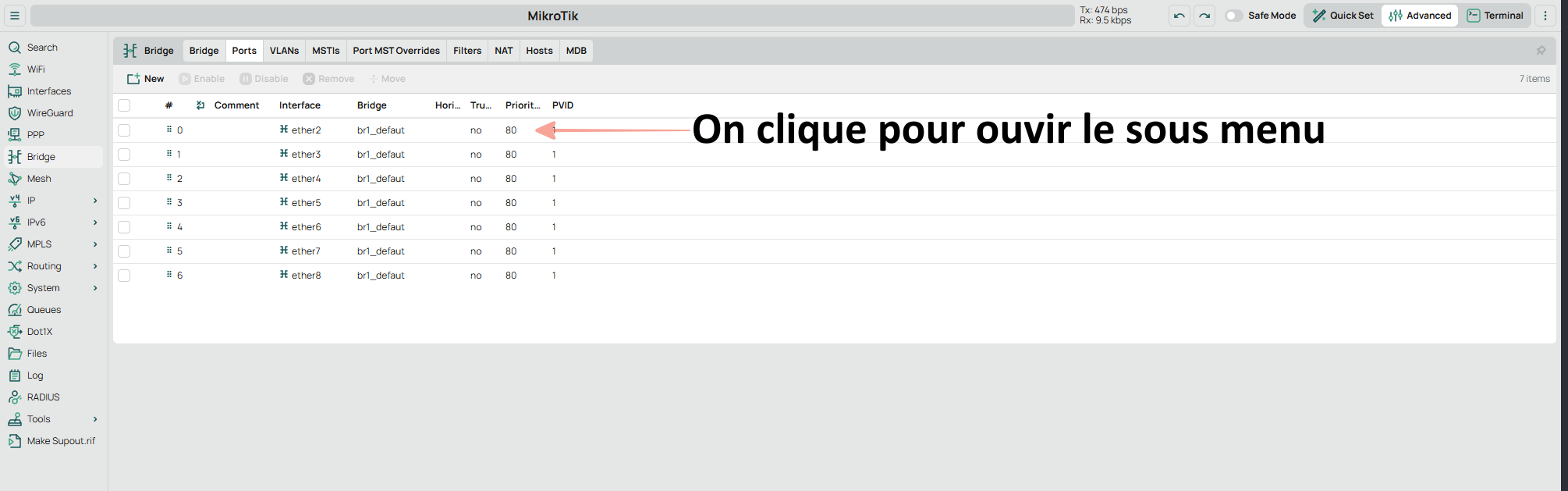Click the pin icon in Bridge panel
Image resolution: width=1568 pixels, height=491 pixels.
(1541, 51)
